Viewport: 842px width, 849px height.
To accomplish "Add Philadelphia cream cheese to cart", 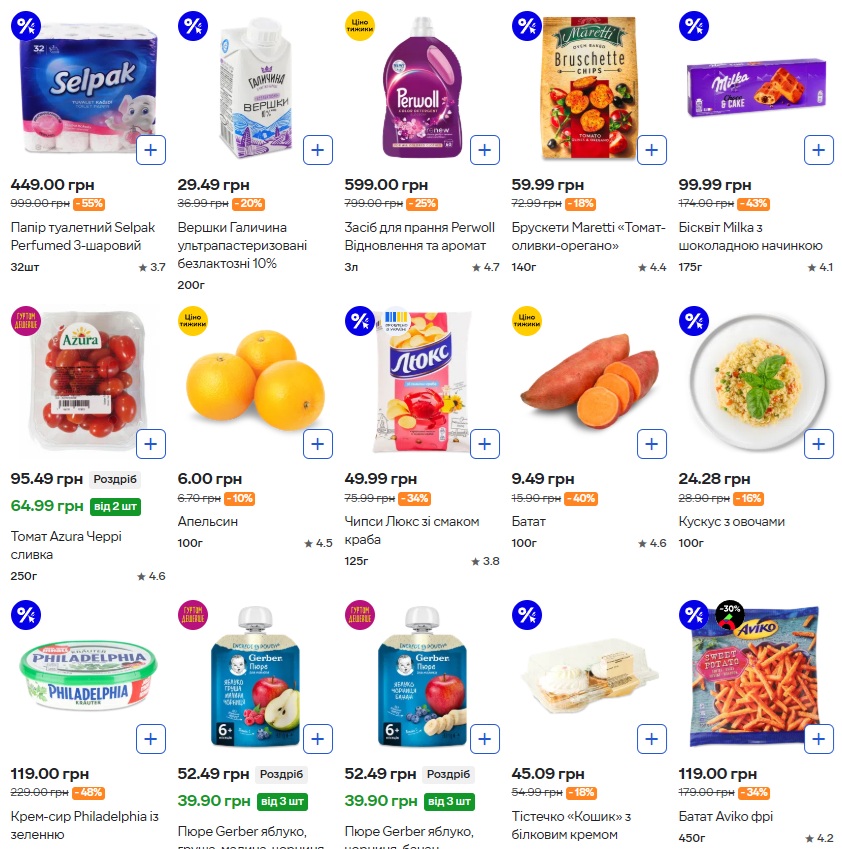I will click(150, 739).
